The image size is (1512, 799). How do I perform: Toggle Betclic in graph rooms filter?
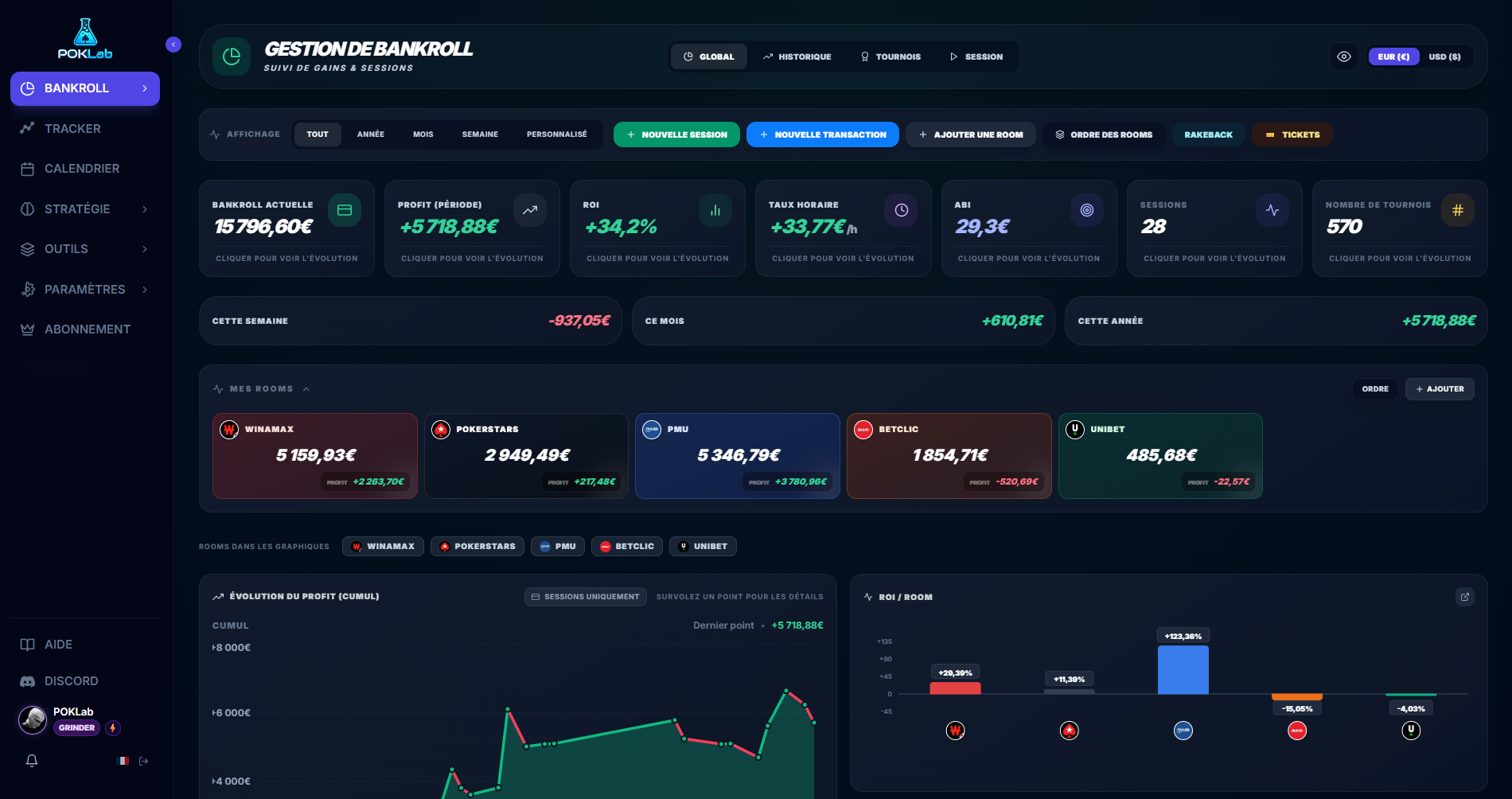[627, 547]
